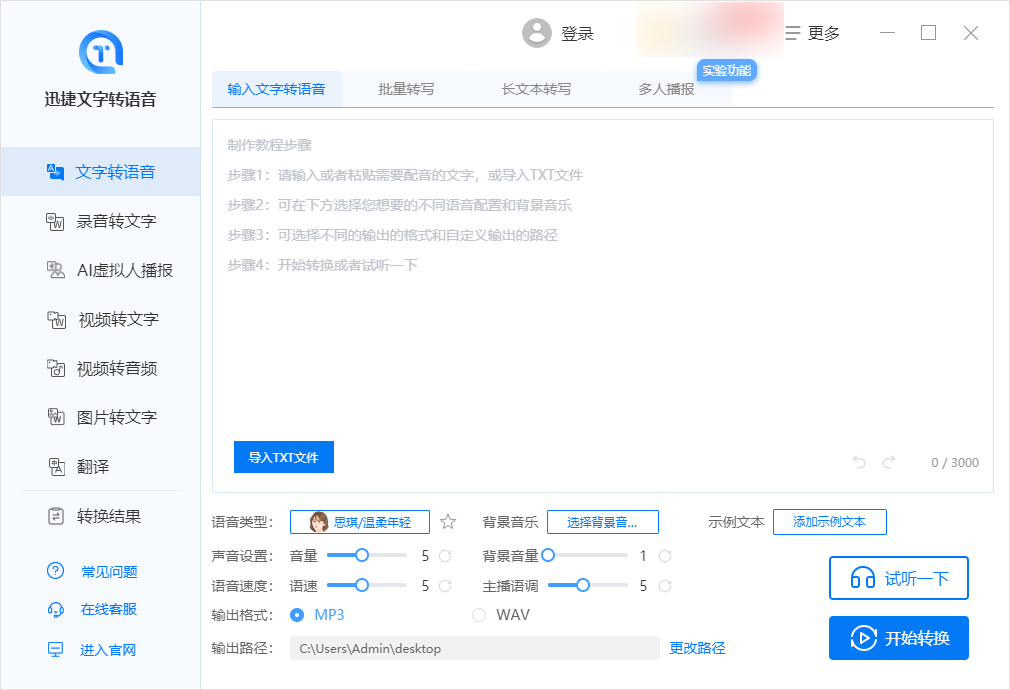Click the redo arrow in text editor
The height and width of the screenshot is (690, 1010).
coord(889,462)
